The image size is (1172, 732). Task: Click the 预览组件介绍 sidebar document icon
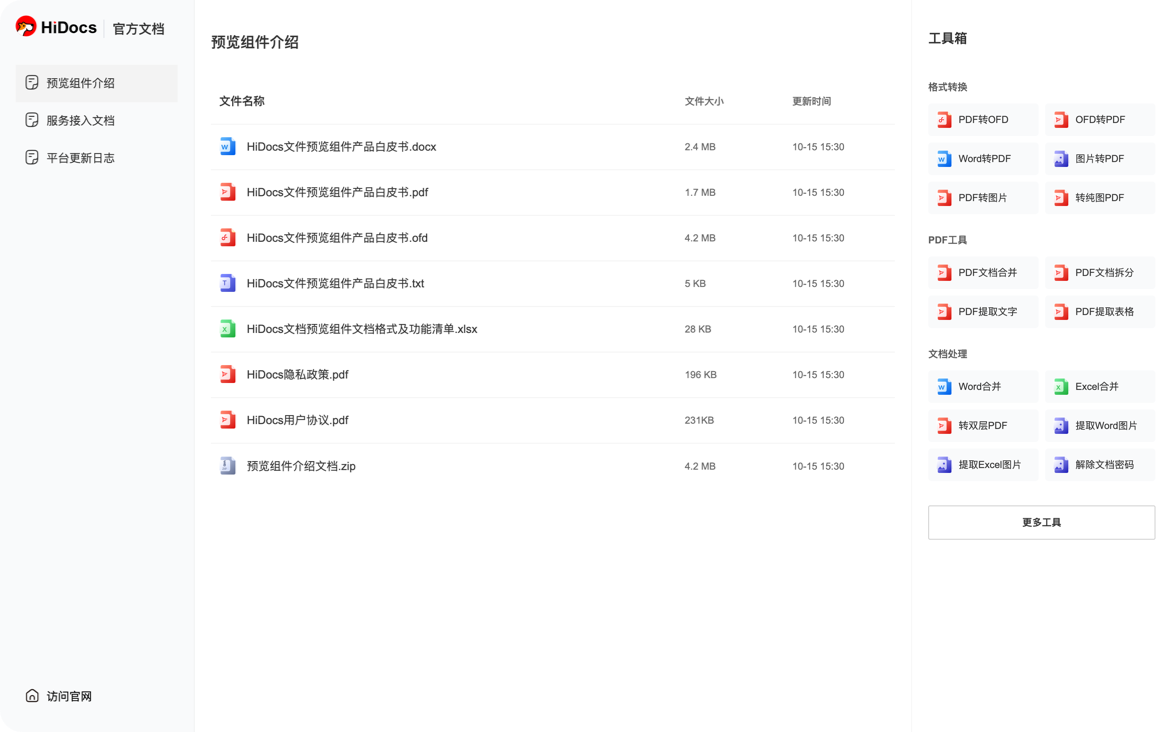[x=31, y=82]
